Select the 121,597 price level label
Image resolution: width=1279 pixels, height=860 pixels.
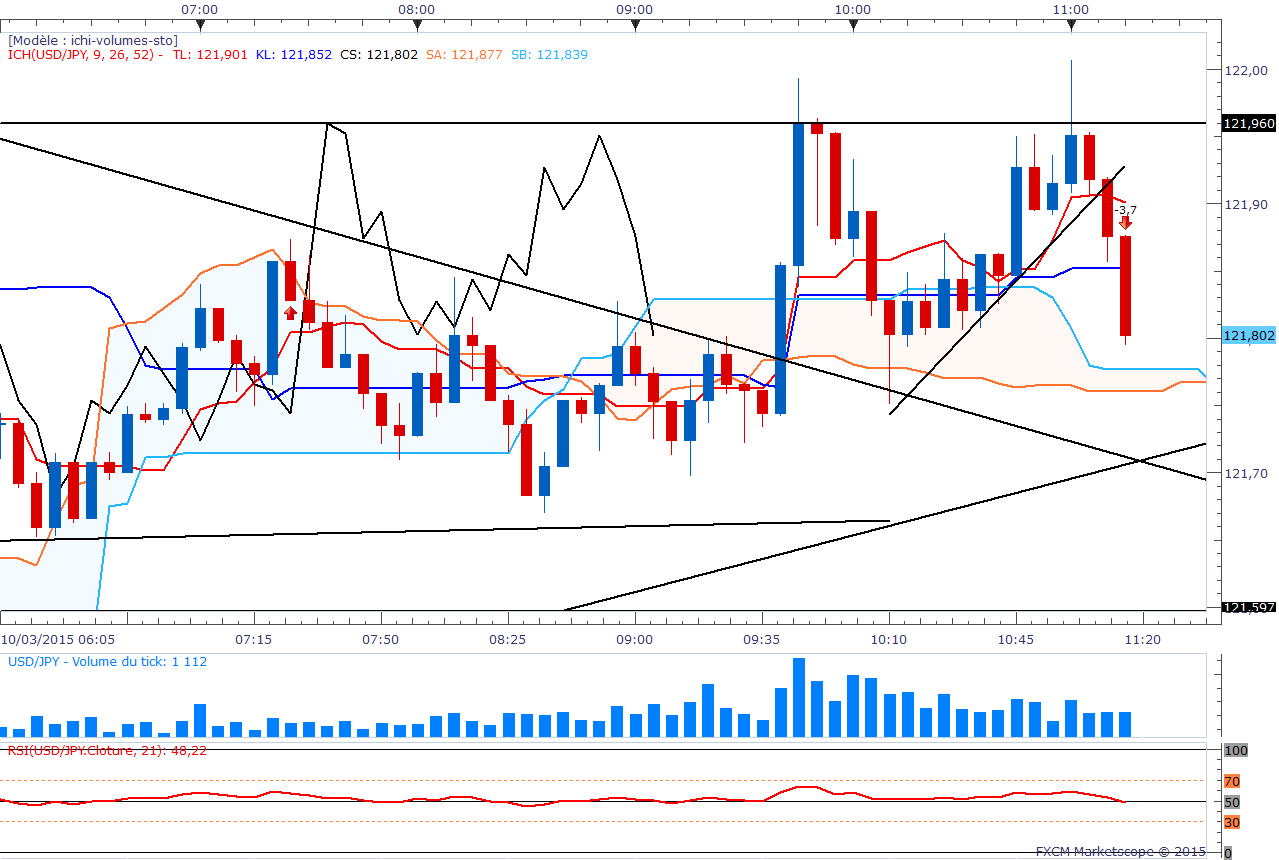click(x=1248, y=608)
